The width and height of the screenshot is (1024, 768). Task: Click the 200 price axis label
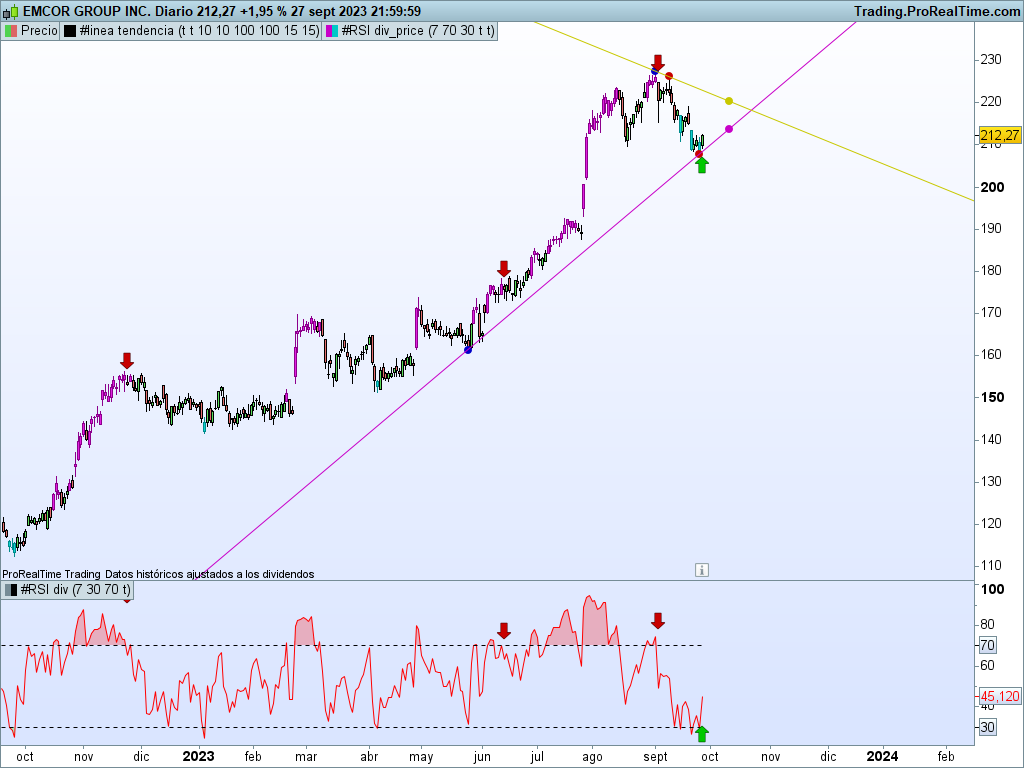click(x=992, y=187)
